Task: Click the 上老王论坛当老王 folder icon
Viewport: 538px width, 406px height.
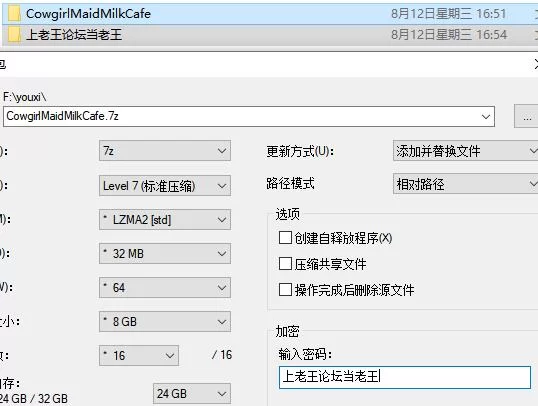Action: [14, 35]
